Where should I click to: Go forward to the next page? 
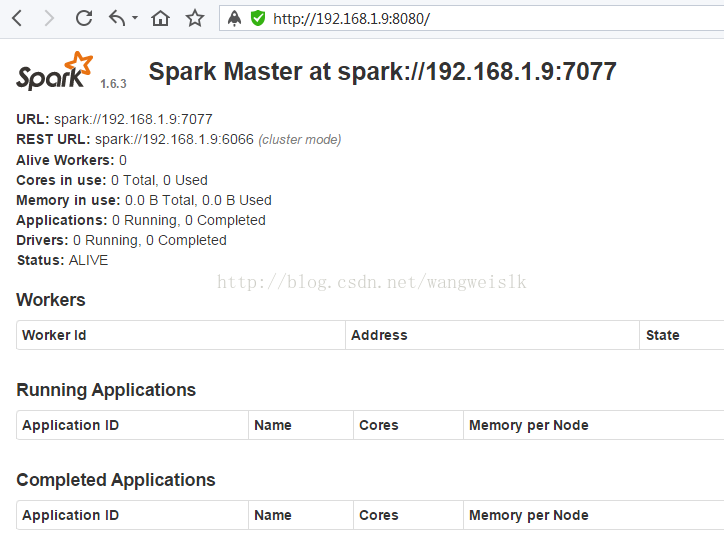click(48, 18)
